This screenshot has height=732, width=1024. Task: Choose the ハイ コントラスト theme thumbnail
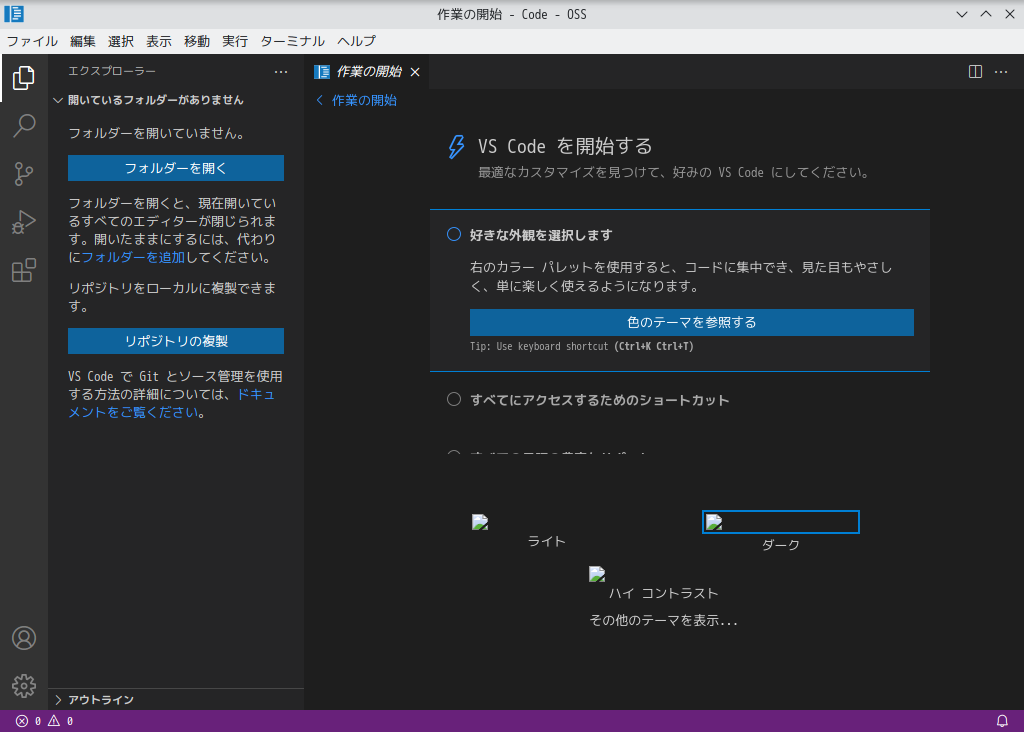pos(664,584)
